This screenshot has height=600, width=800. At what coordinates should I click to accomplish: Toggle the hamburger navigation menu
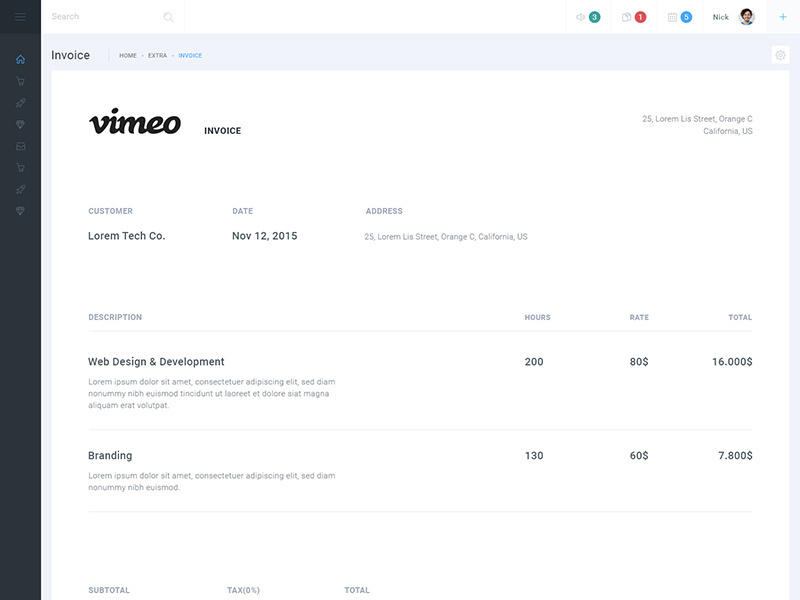pyautogui.click(x=20, y=16)
